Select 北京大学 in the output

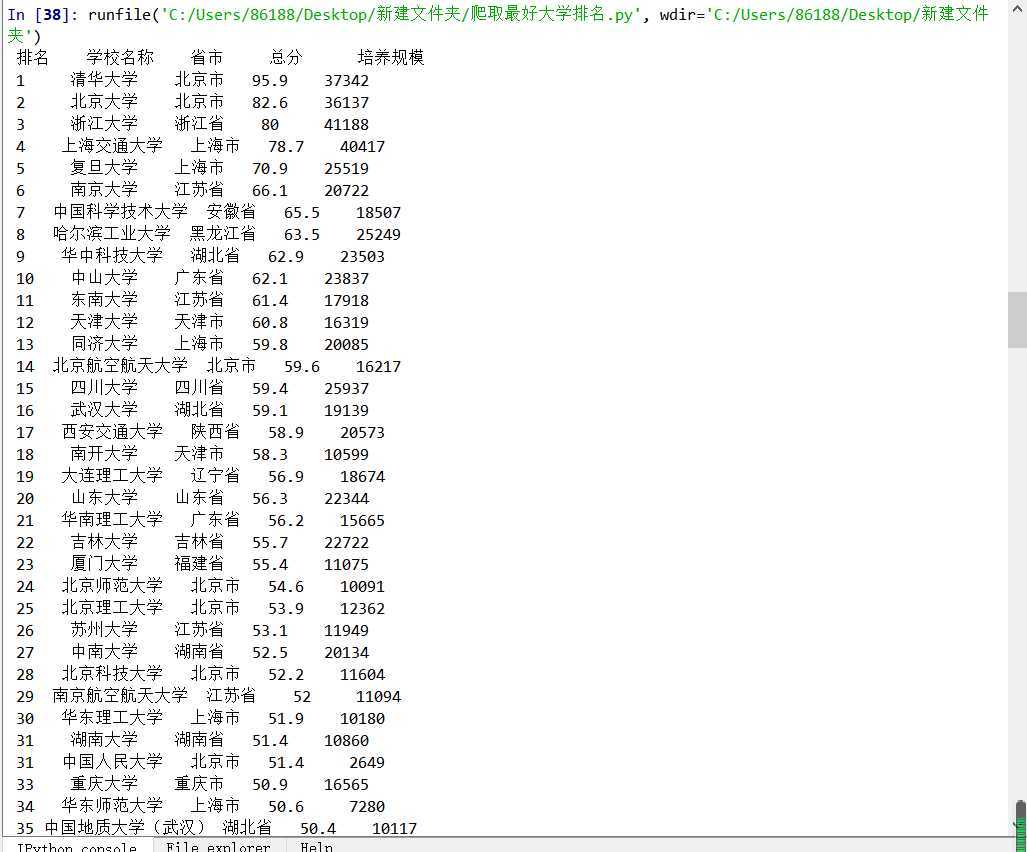click(104, 102)
